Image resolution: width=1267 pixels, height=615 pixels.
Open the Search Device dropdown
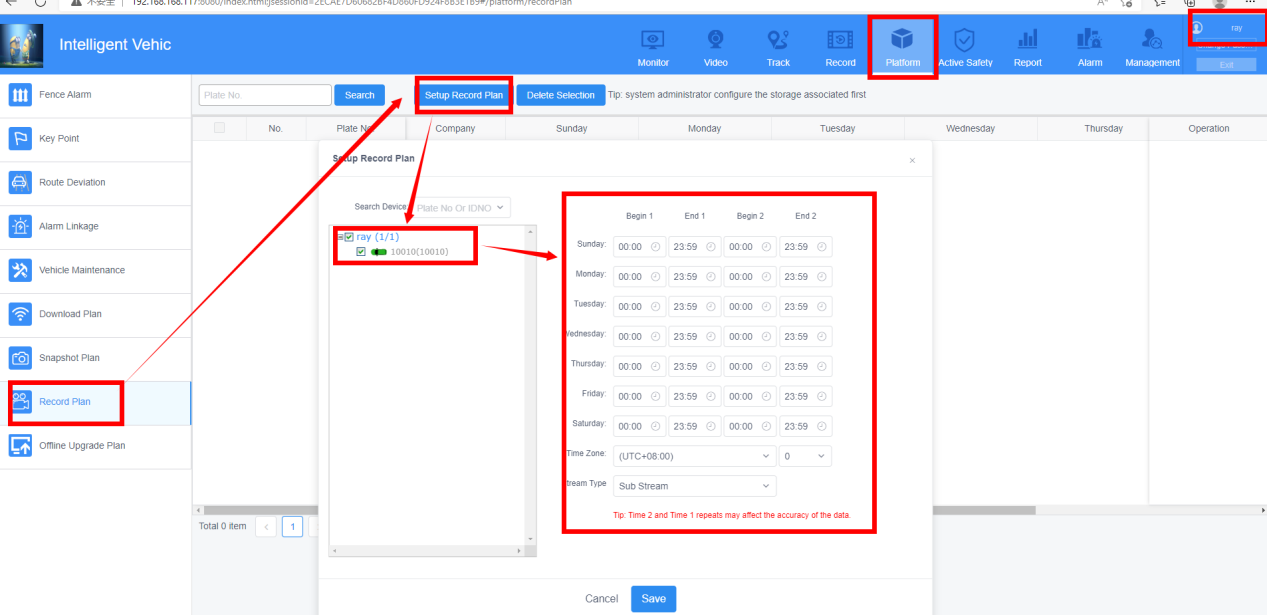pyautogui.click(x=461, y=208)
